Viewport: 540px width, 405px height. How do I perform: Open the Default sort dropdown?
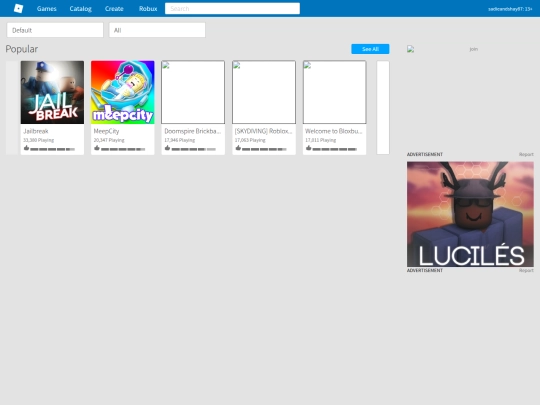tap(55, 30)
